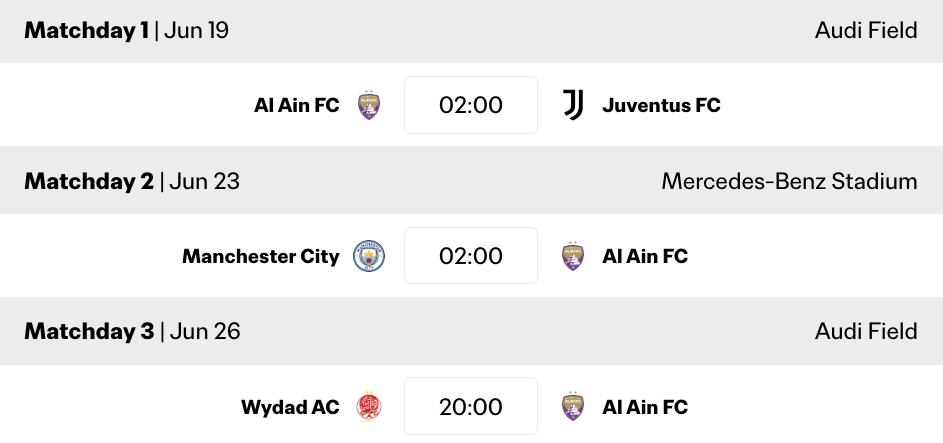
Task: Click the Mercedes-Benz Stadium venue label
Action: pyautogui.click(x=789, y=181)
